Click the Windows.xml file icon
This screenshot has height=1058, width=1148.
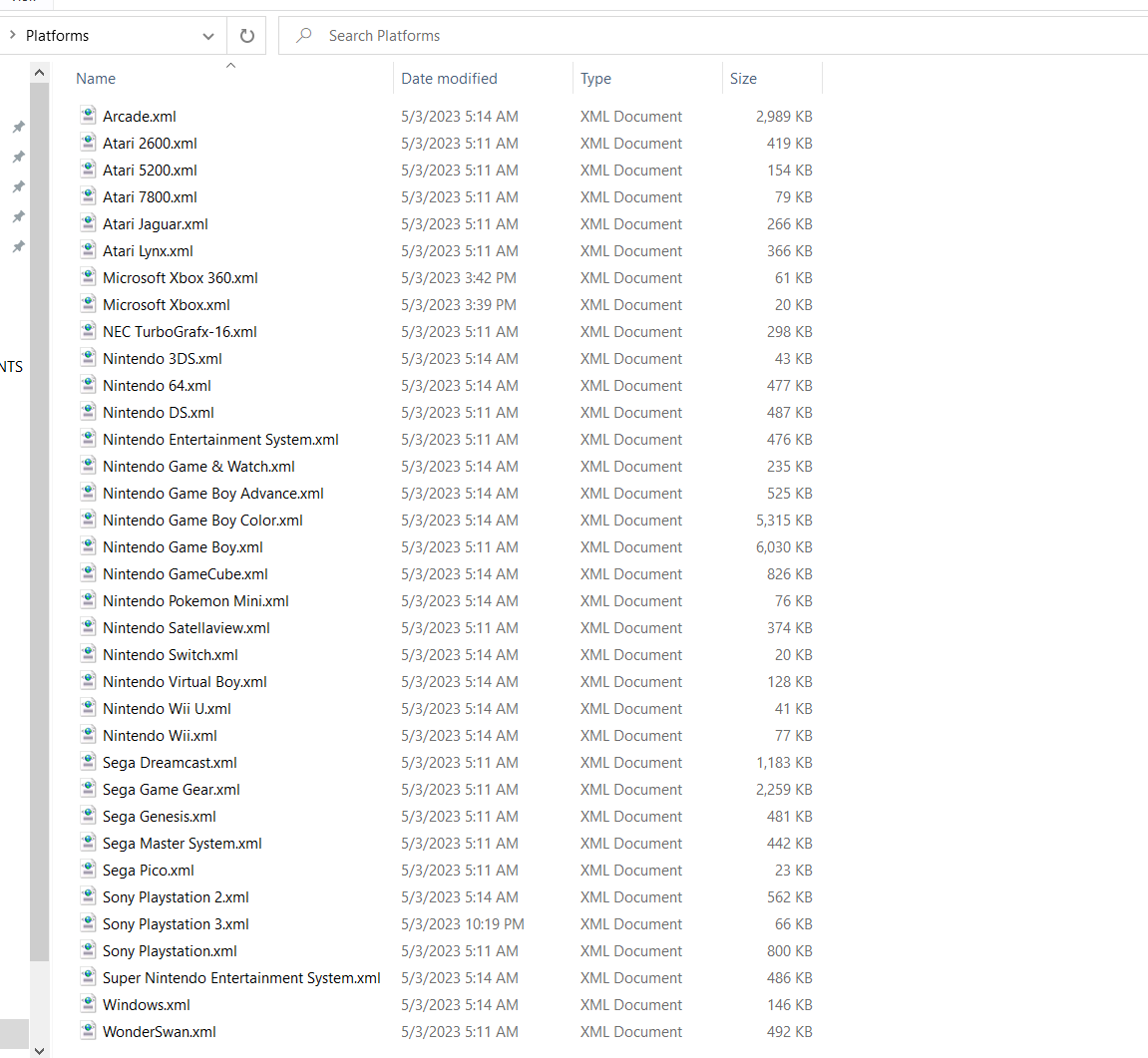(88, 1004)
